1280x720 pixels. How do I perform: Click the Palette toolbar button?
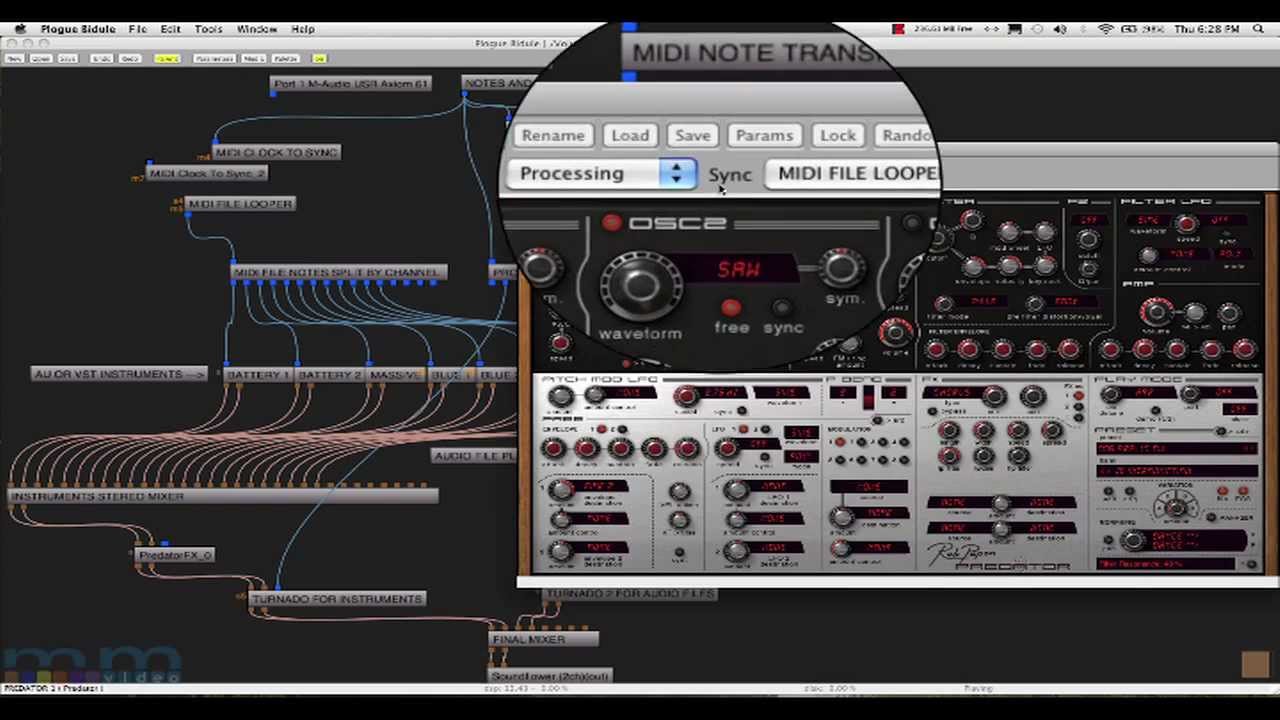tap(286, 58)
